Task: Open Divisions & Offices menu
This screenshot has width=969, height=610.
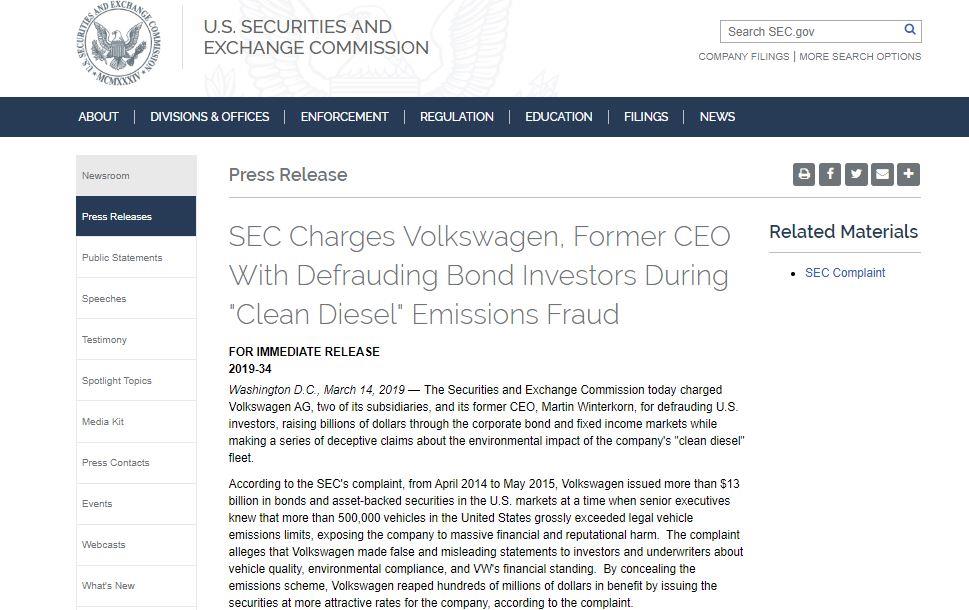Action: point(209,117)
